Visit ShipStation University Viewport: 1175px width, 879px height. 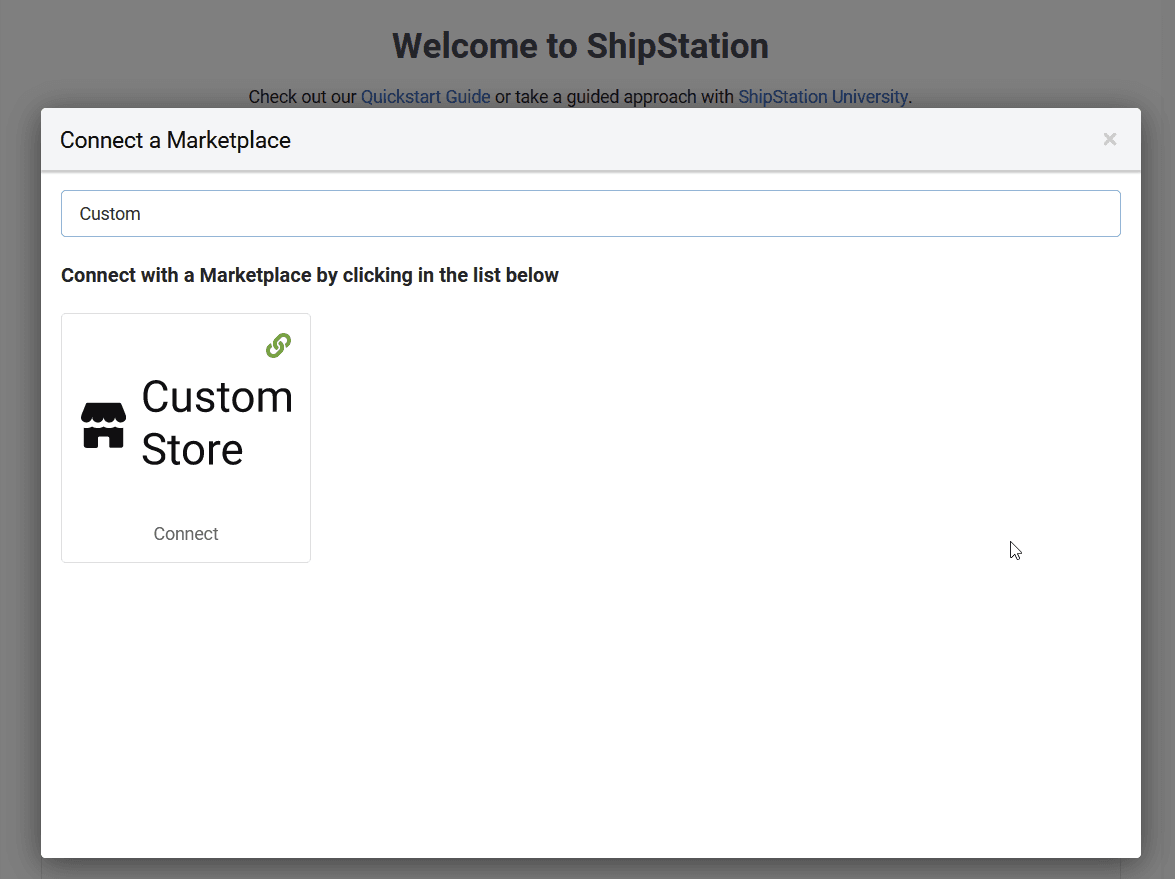[x=822, y=96]
